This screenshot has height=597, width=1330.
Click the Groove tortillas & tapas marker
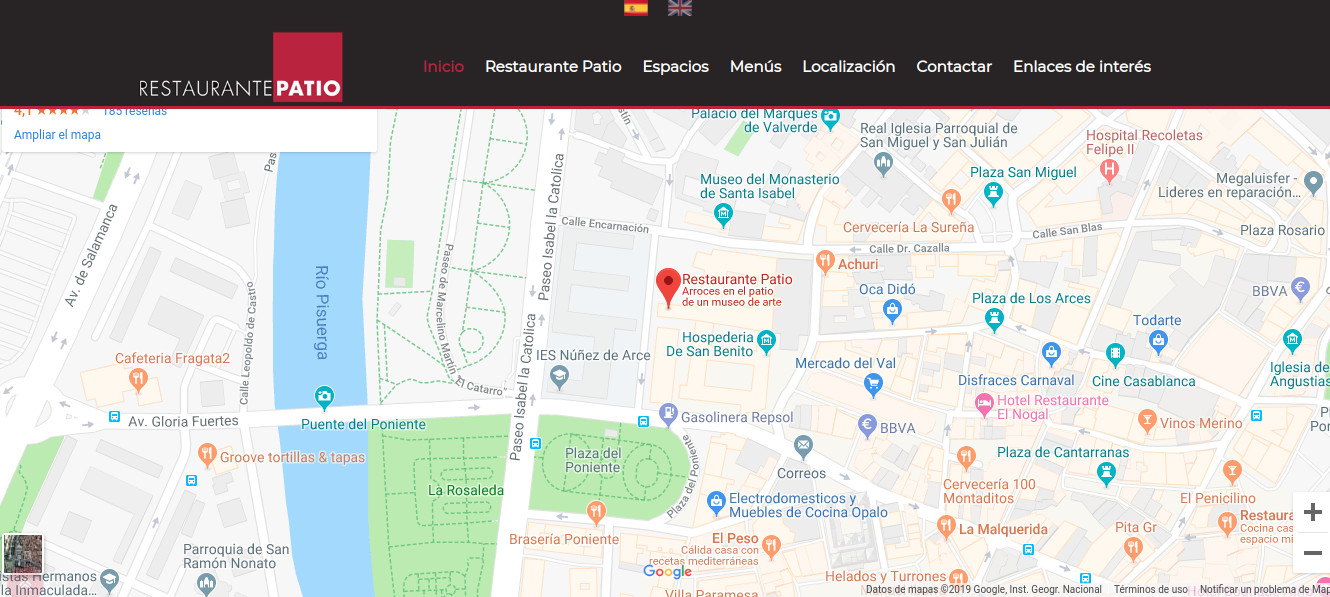(x=206, y=457)
